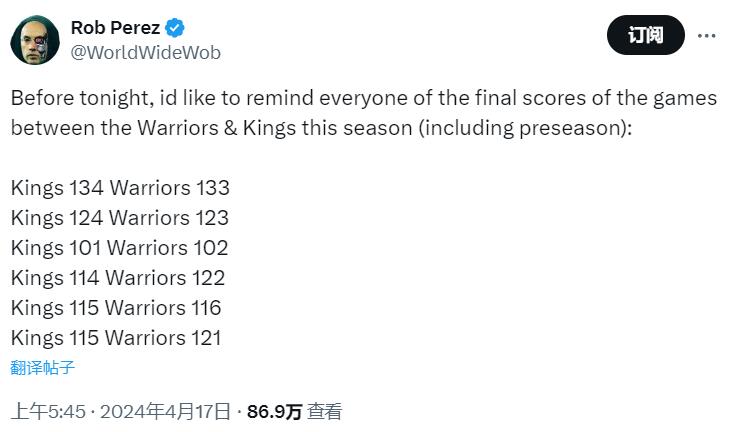The height and width of the screenshot is (432, 734).
Task: Select the Kings 134 Warriors 133 line
Action: click(120, 188)
